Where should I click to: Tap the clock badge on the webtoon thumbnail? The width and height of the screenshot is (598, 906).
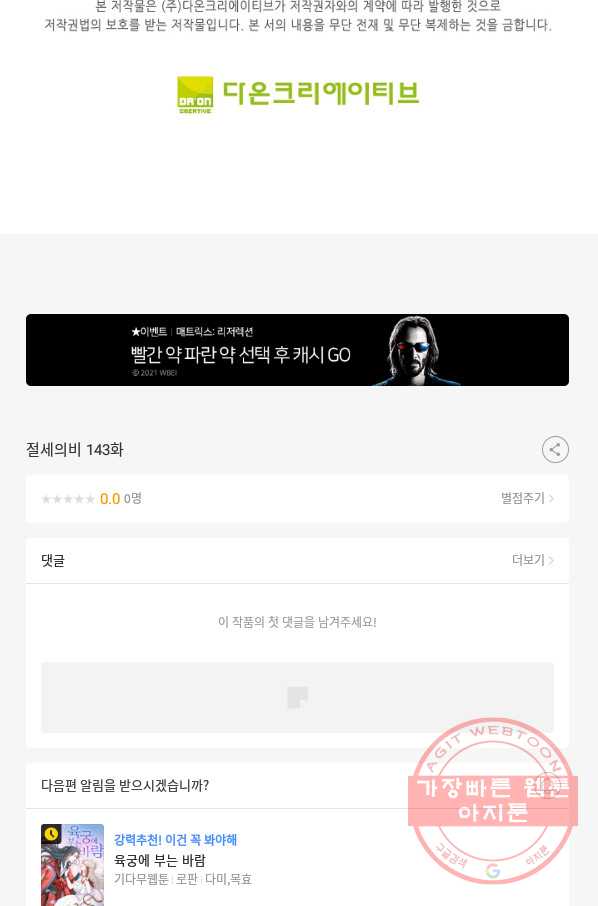click(51, 834)
